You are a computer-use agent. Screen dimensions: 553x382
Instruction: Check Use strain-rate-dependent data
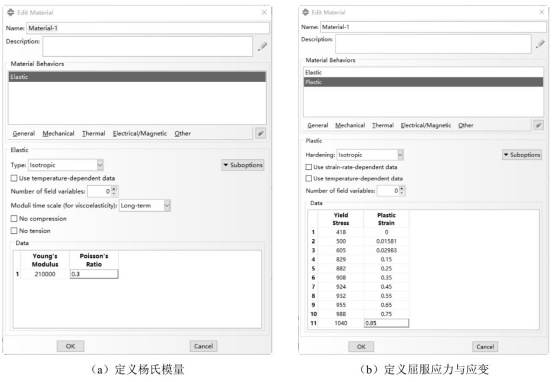point(309,167)
